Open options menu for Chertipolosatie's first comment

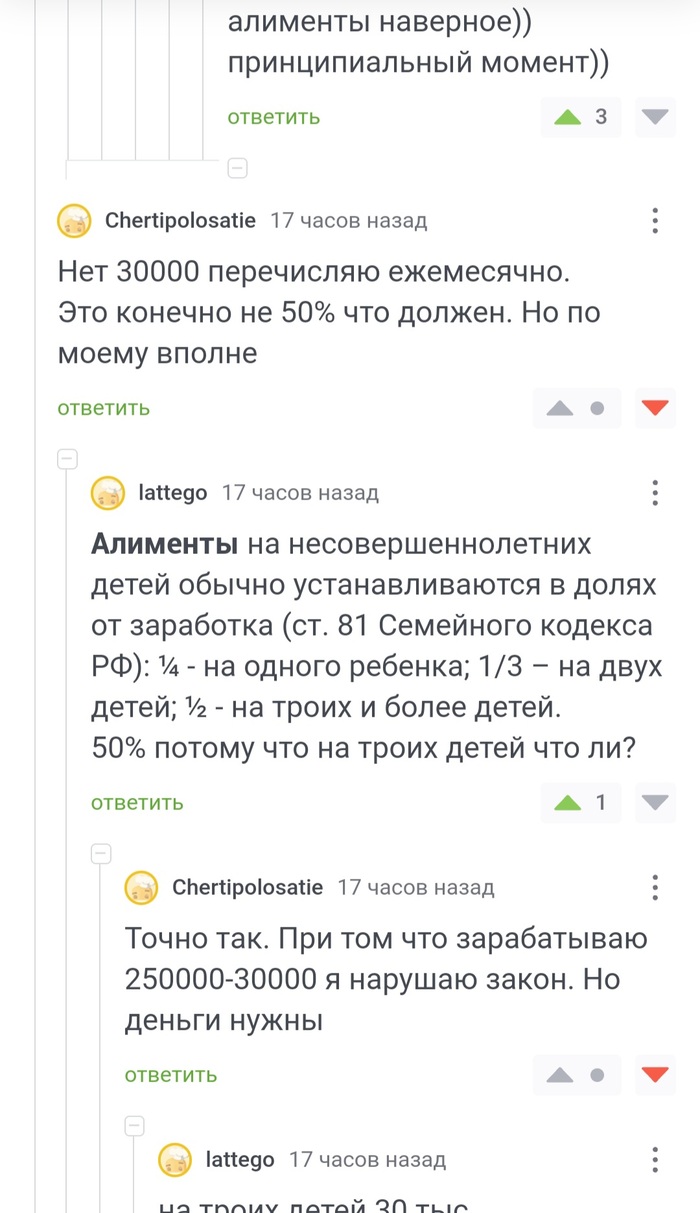tap(655, 221)
